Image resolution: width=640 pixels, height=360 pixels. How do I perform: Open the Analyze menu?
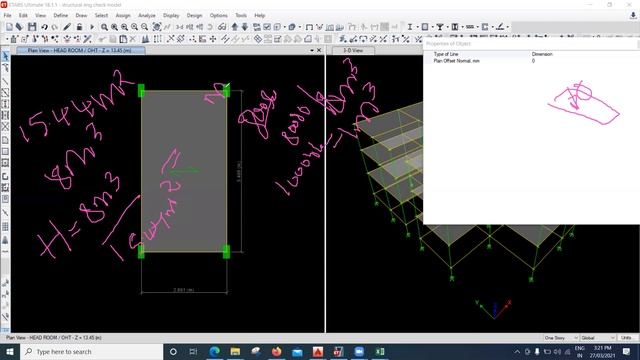pos(147,16)
